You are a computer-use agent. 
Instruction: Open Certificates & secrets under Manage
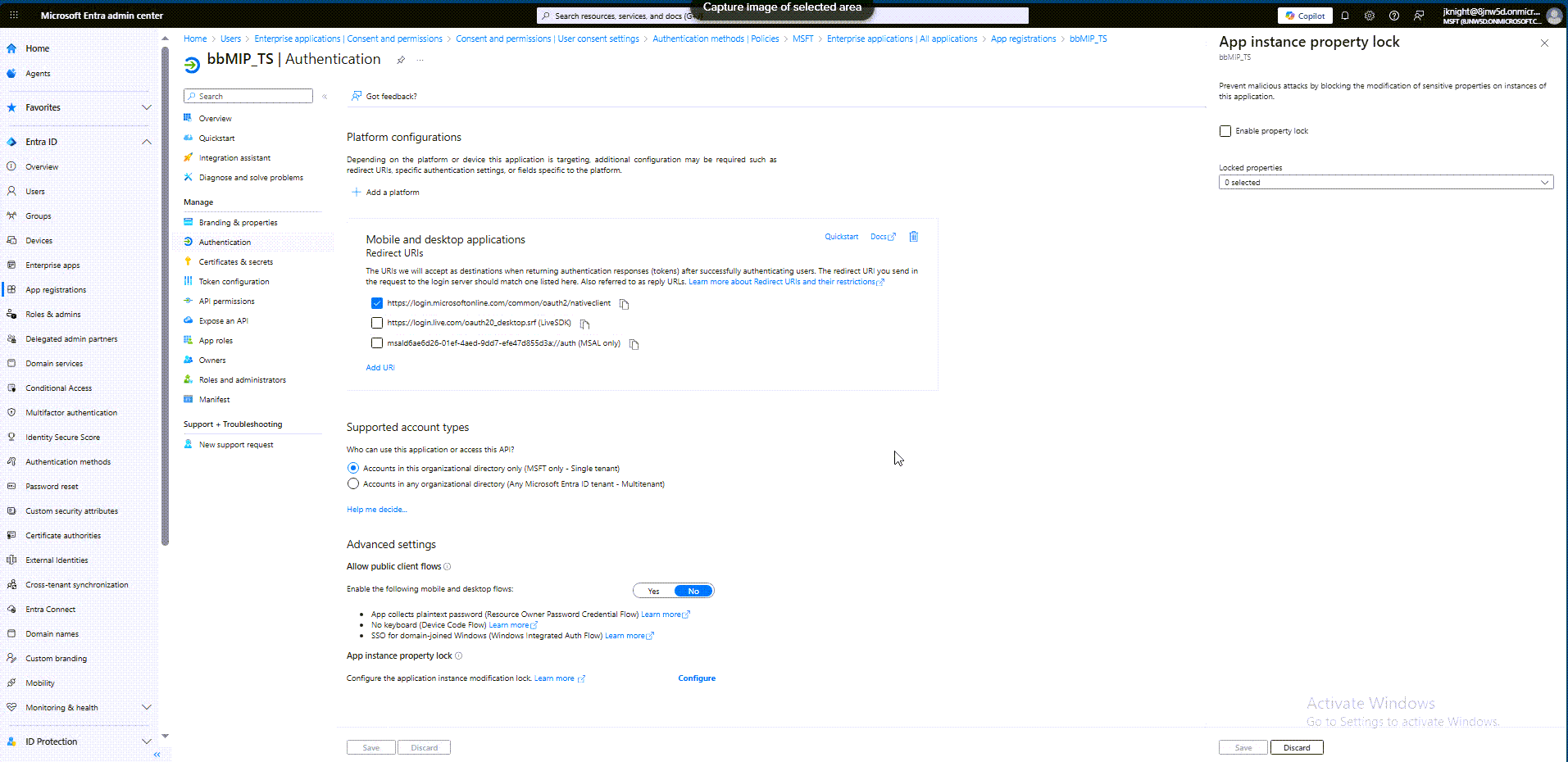point(235,261)
